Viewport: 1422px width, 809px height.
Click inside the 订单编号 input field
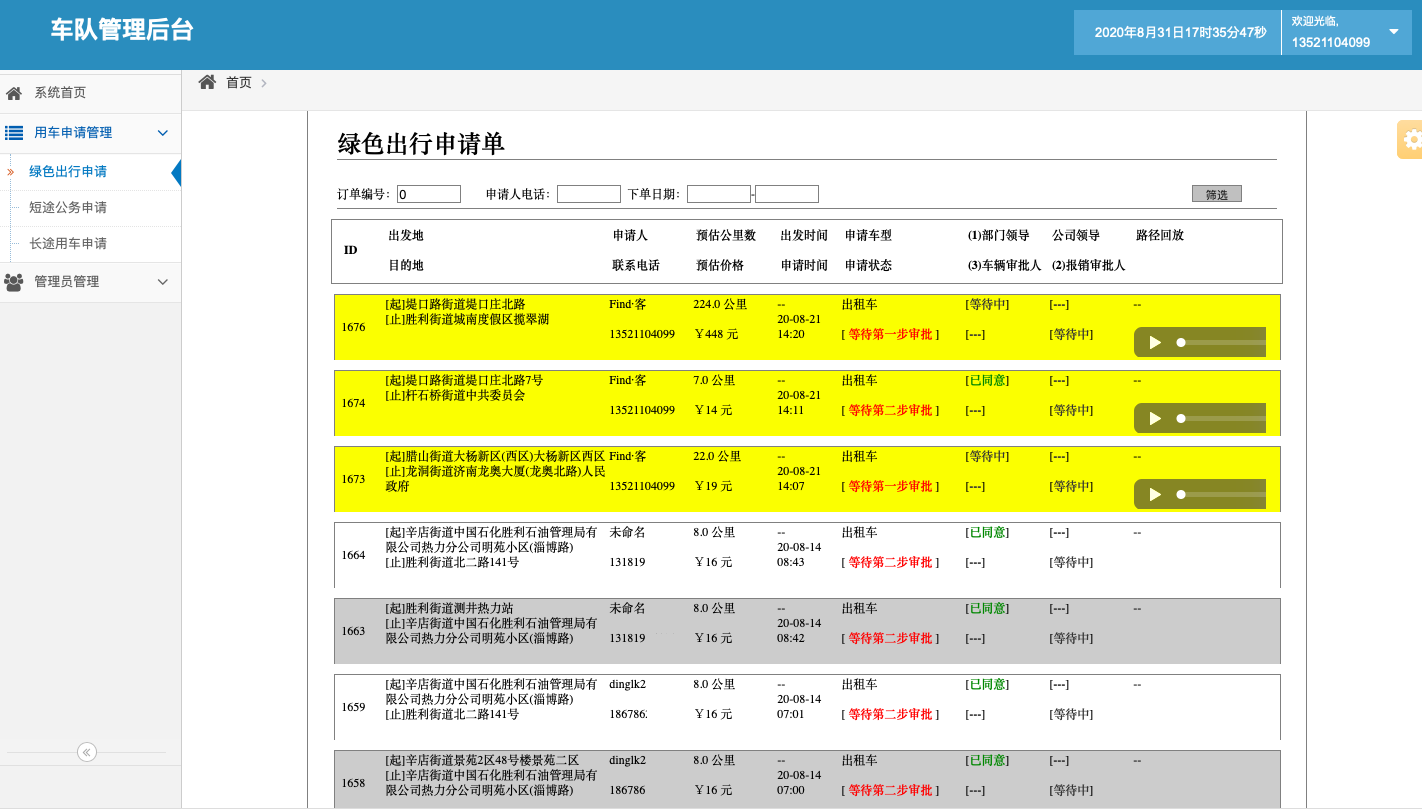[x=428, y=193]
